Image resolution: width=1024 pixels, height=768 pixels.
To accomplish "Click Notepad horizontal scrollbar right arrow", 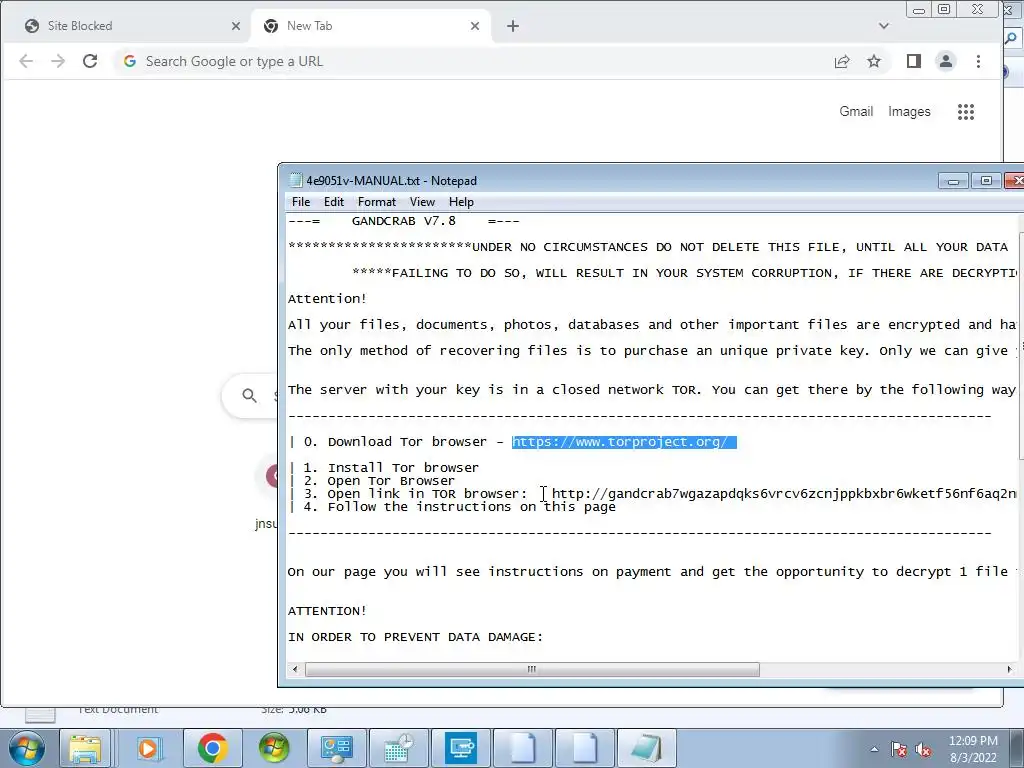I will (1010, 669).
